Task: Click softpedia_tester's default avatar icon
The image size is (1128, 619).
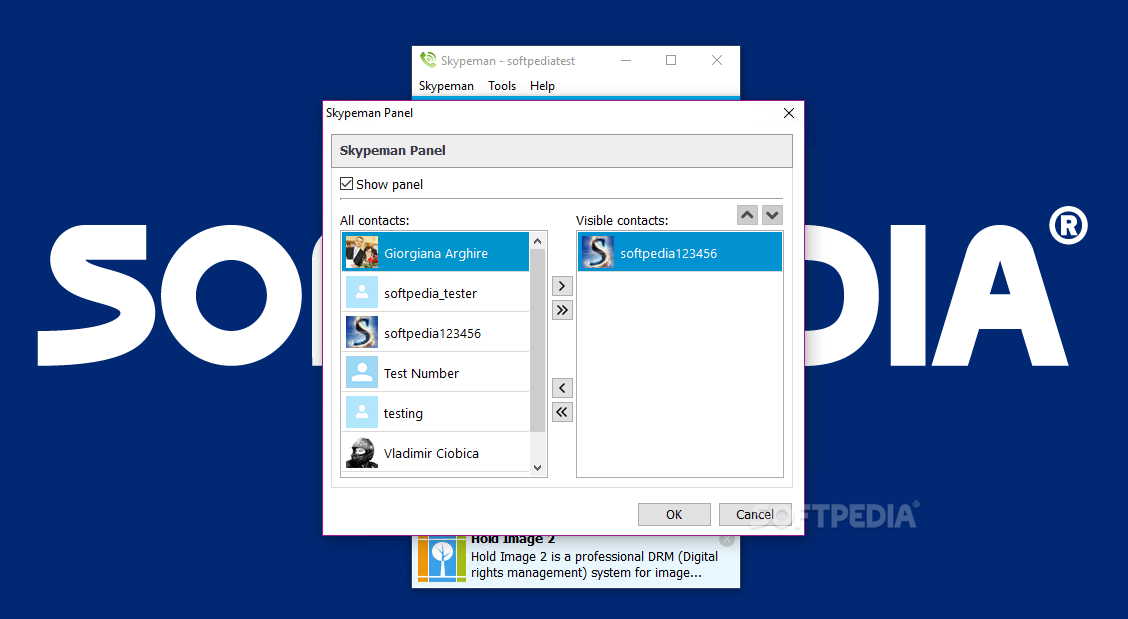Action: [362, 292]
